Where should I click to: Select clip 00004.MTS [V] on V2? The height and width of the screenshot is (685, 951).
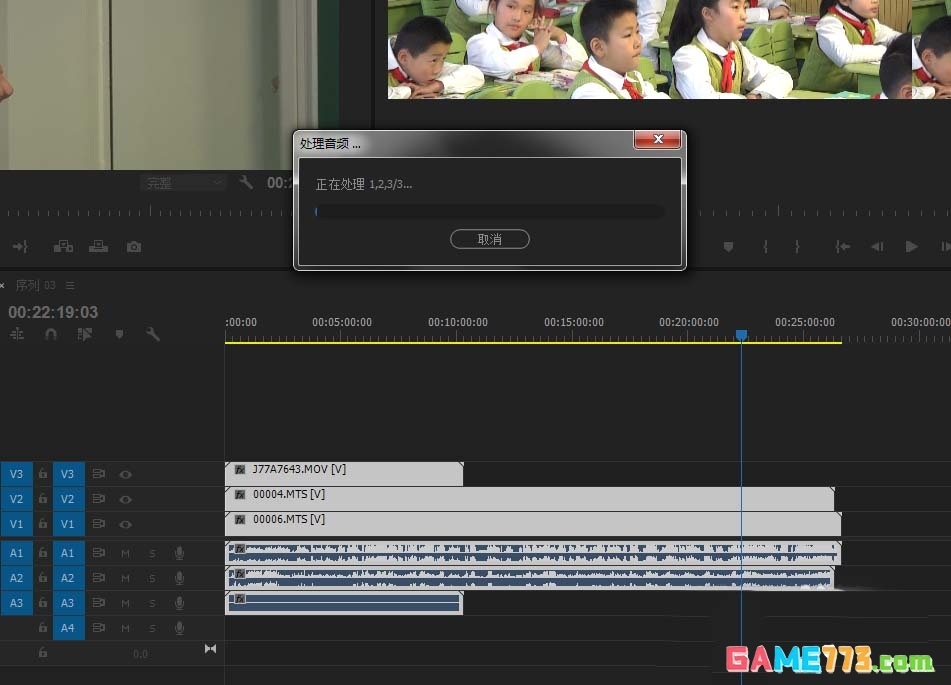(529, 499)
